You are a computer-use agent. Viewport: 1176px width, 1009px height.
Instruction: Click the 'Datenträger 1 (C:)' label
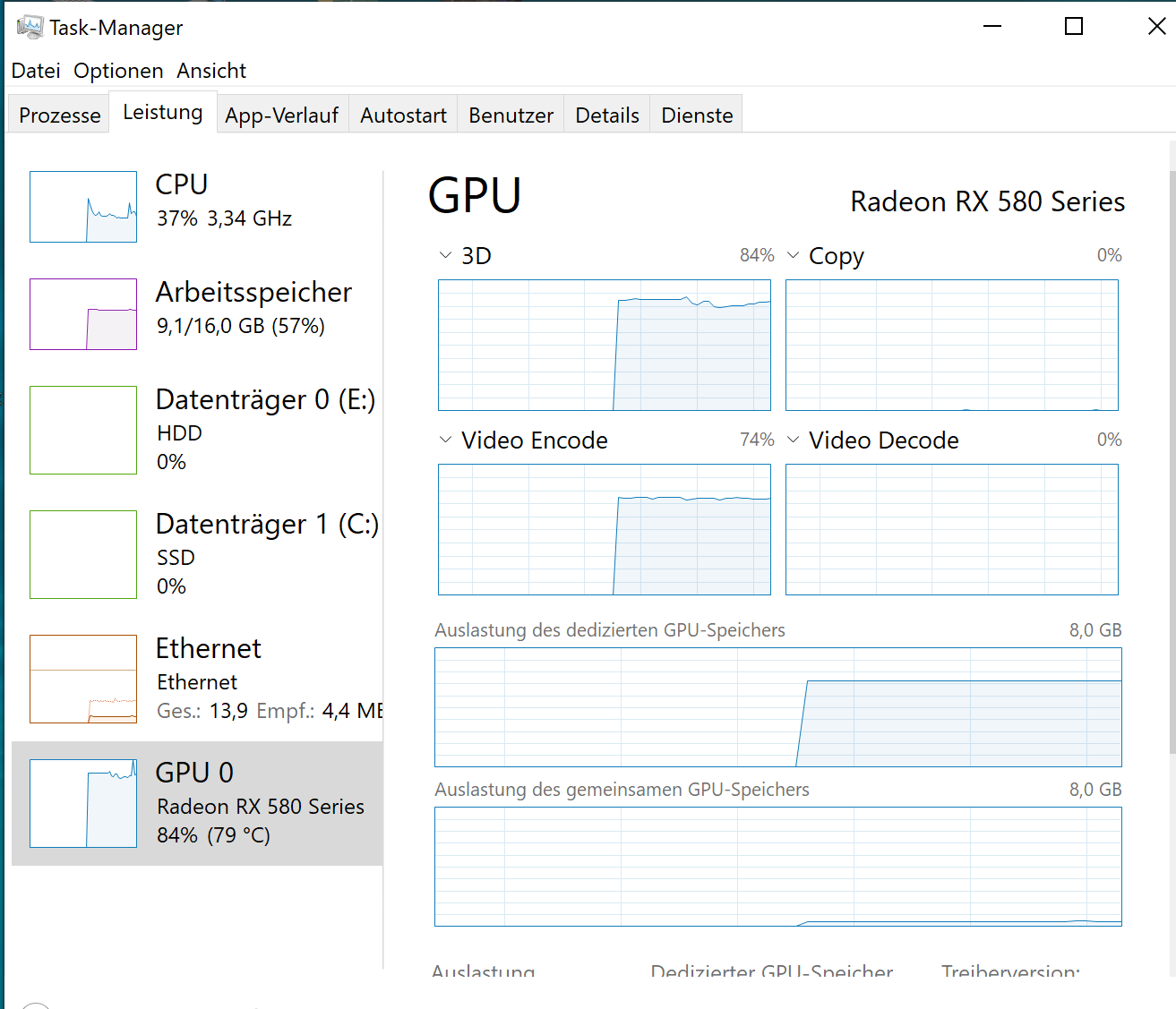click(x=267, y=524)
